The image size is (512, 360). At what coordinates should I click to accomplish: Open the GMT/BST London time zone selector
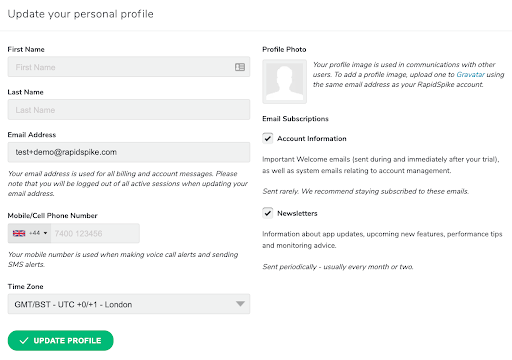tap(129, 304)
